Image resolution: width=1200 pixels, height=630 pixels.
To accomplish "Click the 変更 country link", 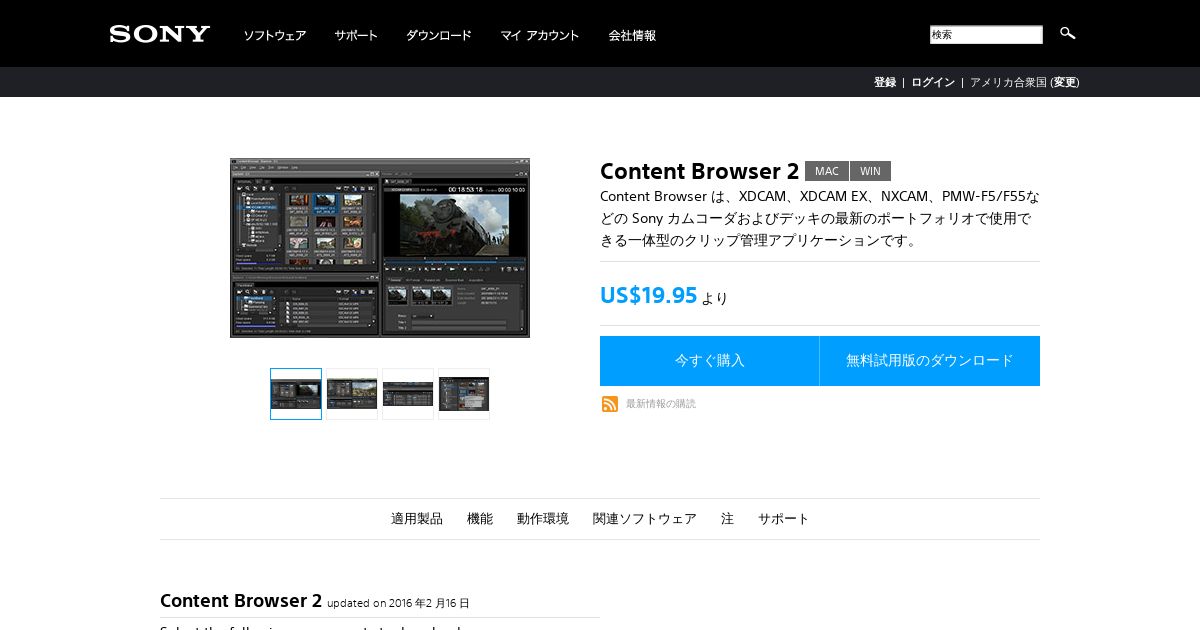I will (x=1065, y=82).
